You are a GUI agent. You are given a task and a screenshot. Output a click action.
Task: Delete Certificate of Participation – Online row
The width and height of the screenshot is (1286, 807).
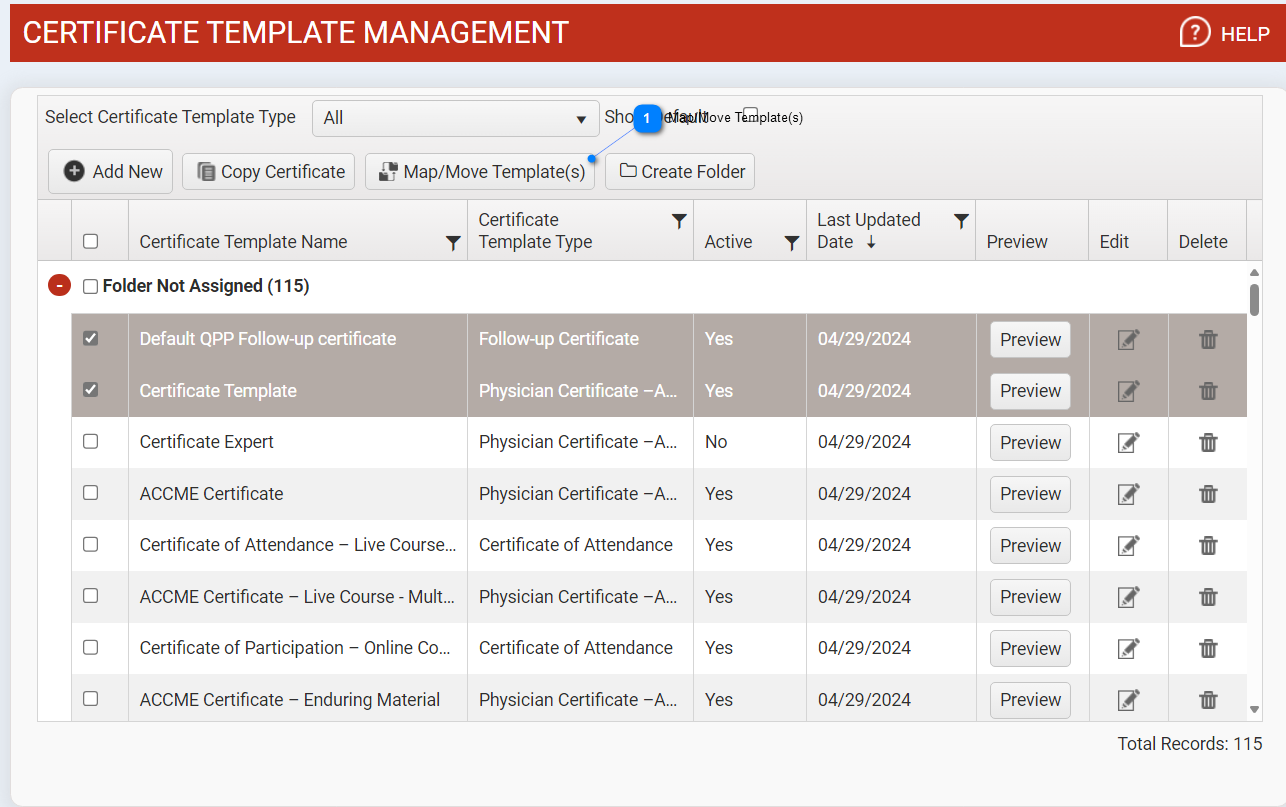[x=1208, y=649]
